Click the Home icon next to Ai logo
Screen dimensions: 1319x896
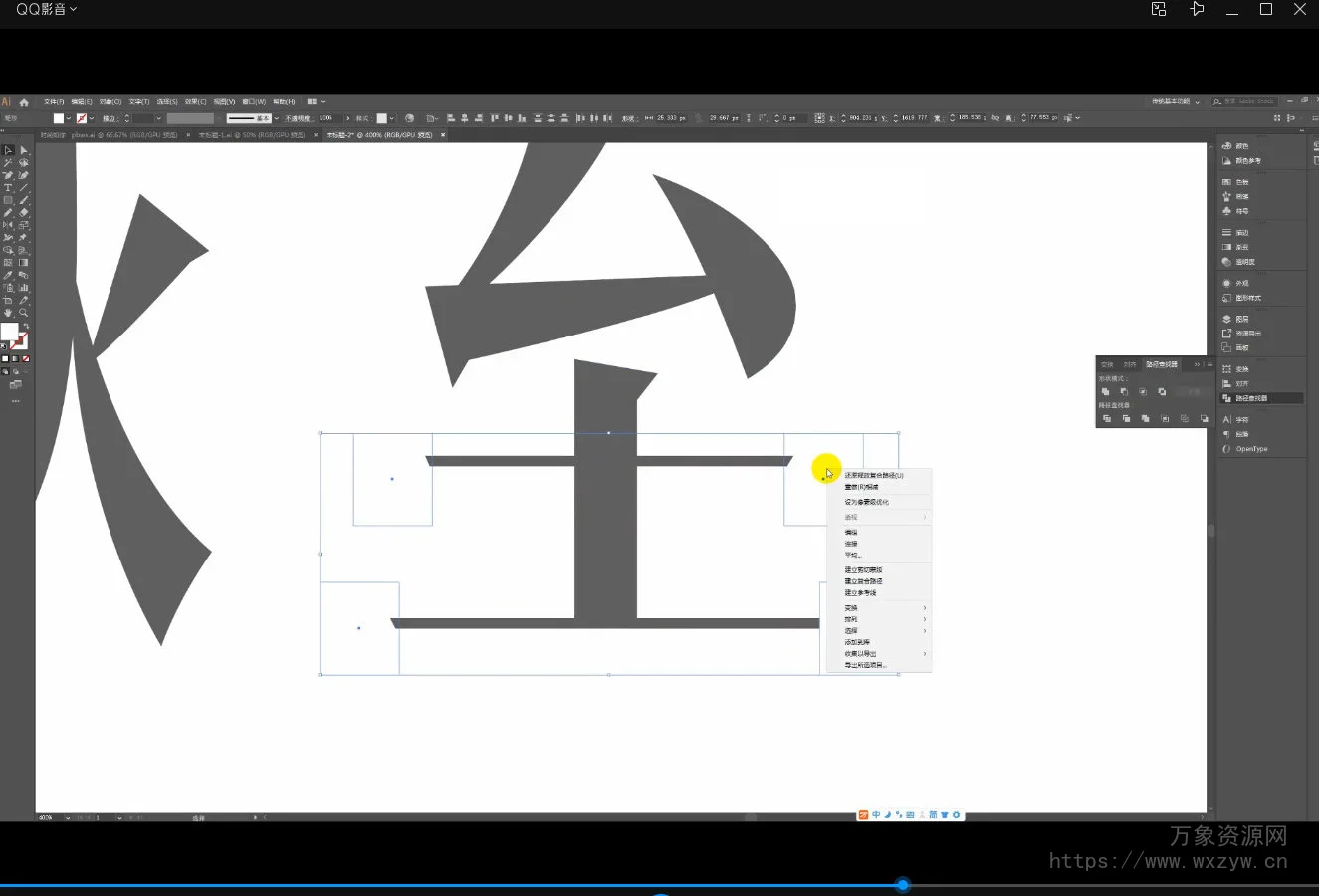[x=24, y=102]
